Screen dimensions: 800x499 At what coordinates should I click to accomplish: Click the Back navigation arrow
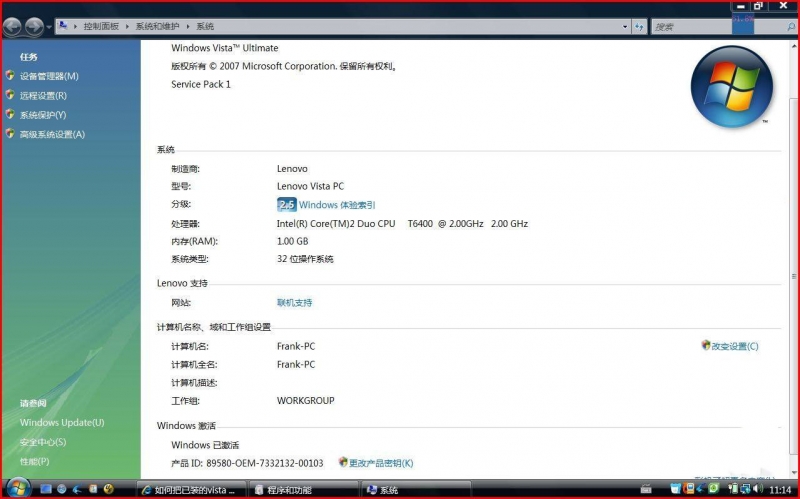[12, 27]
